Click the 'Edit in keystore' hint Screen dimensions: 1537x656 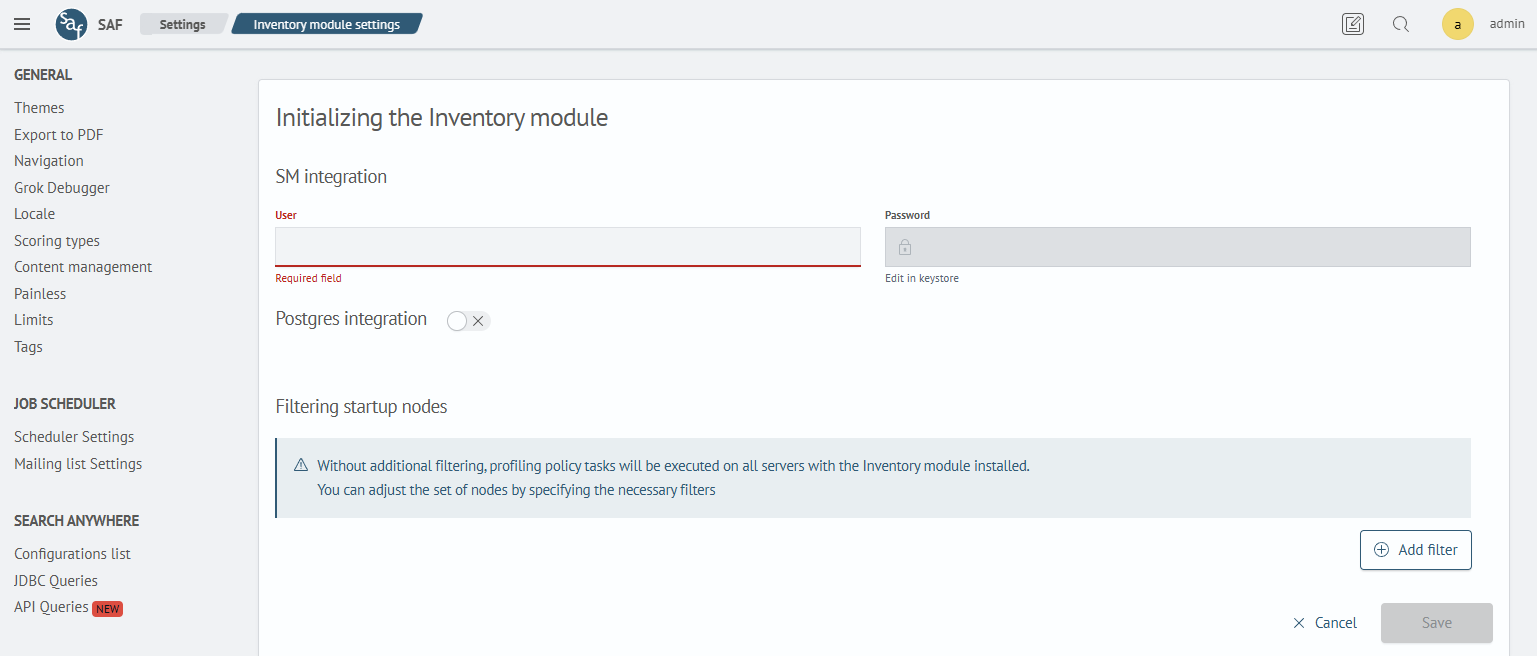point(922,278)
